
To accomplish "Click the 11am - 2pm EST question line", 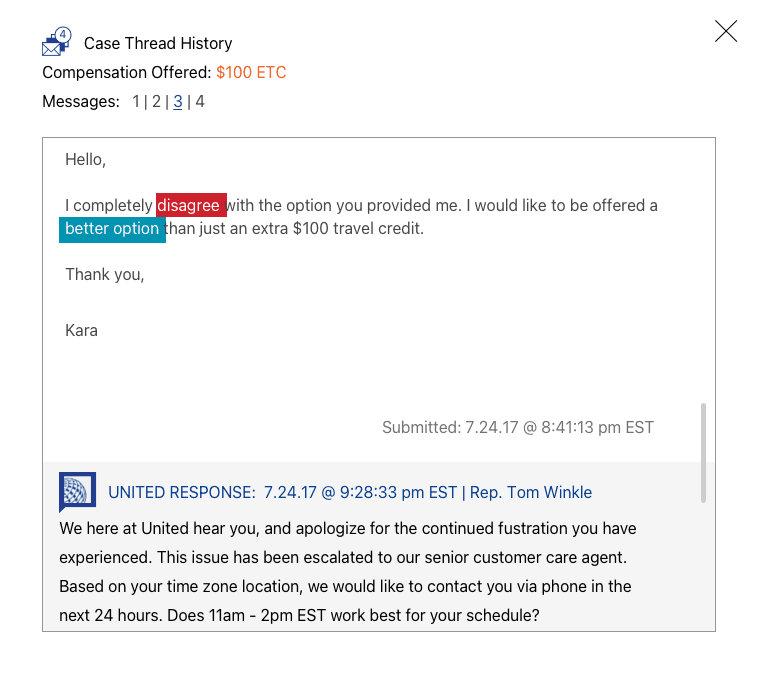I will [x=299, y=616].
